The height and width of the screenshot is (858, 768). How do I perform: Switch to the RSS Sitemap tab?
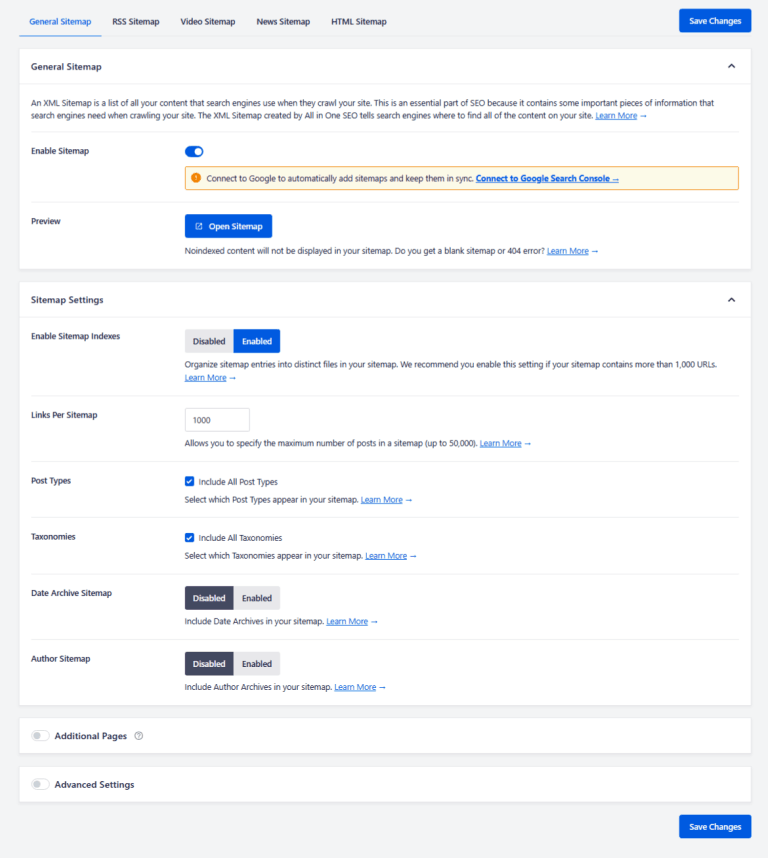(x=135, y=21)
